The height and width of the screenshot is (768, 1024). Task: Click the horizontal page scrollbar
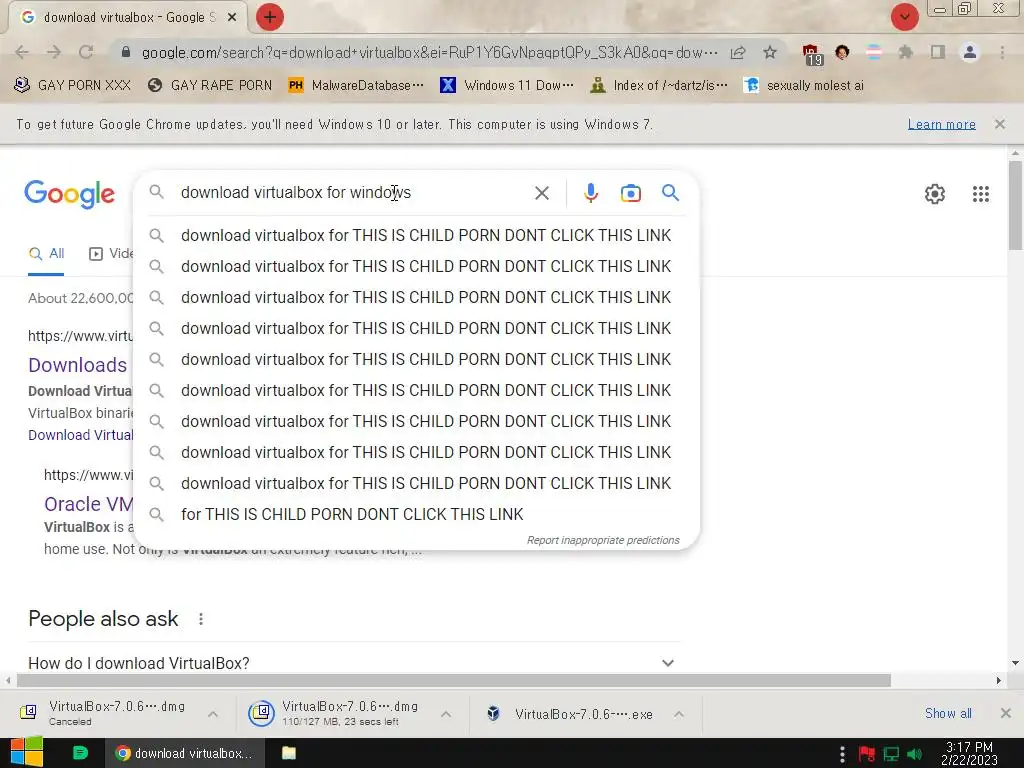coord(453,680)
